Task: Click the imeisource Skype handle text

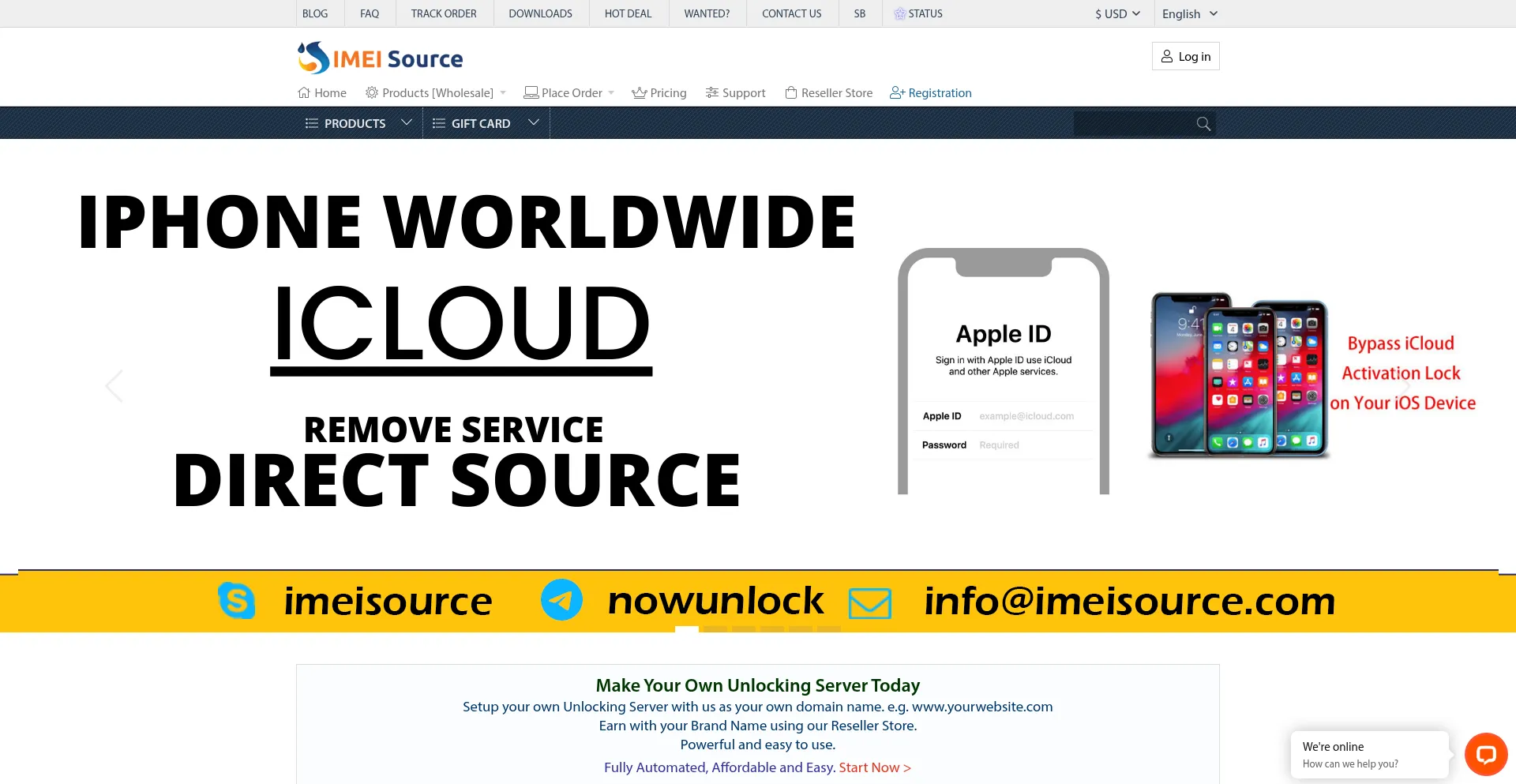Action: point(388,601)
